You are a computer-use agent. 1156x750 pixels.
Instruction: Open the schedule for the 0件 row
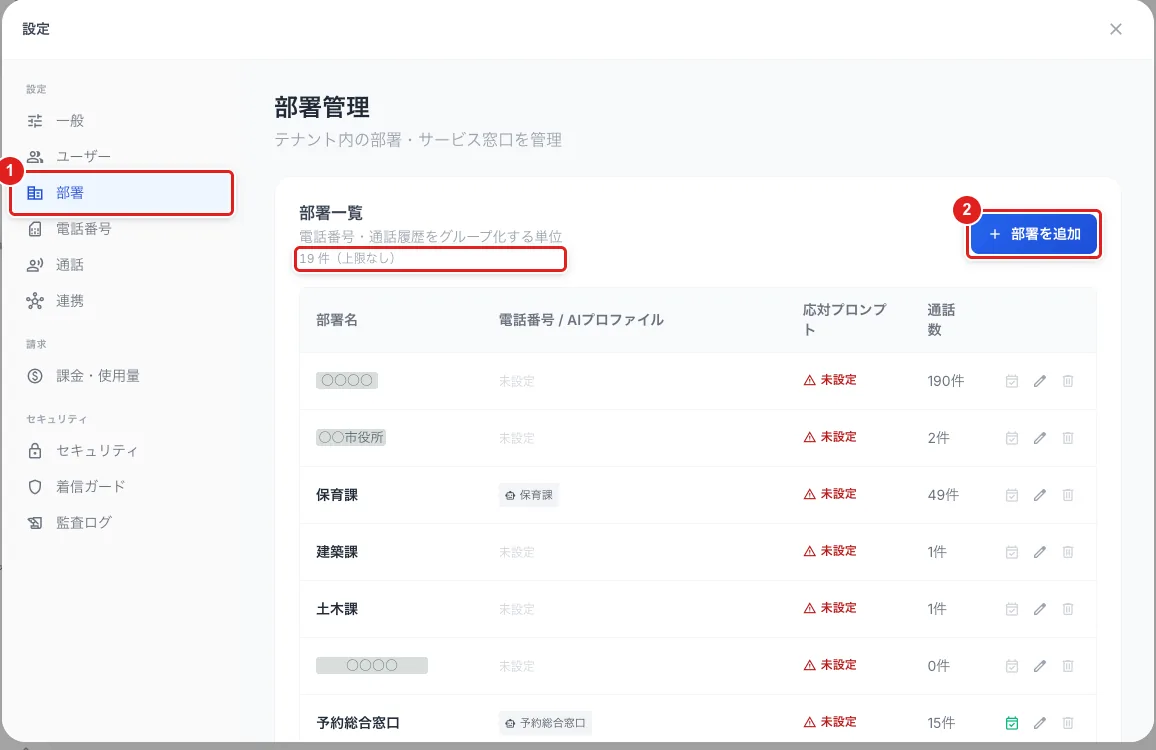1012,666
